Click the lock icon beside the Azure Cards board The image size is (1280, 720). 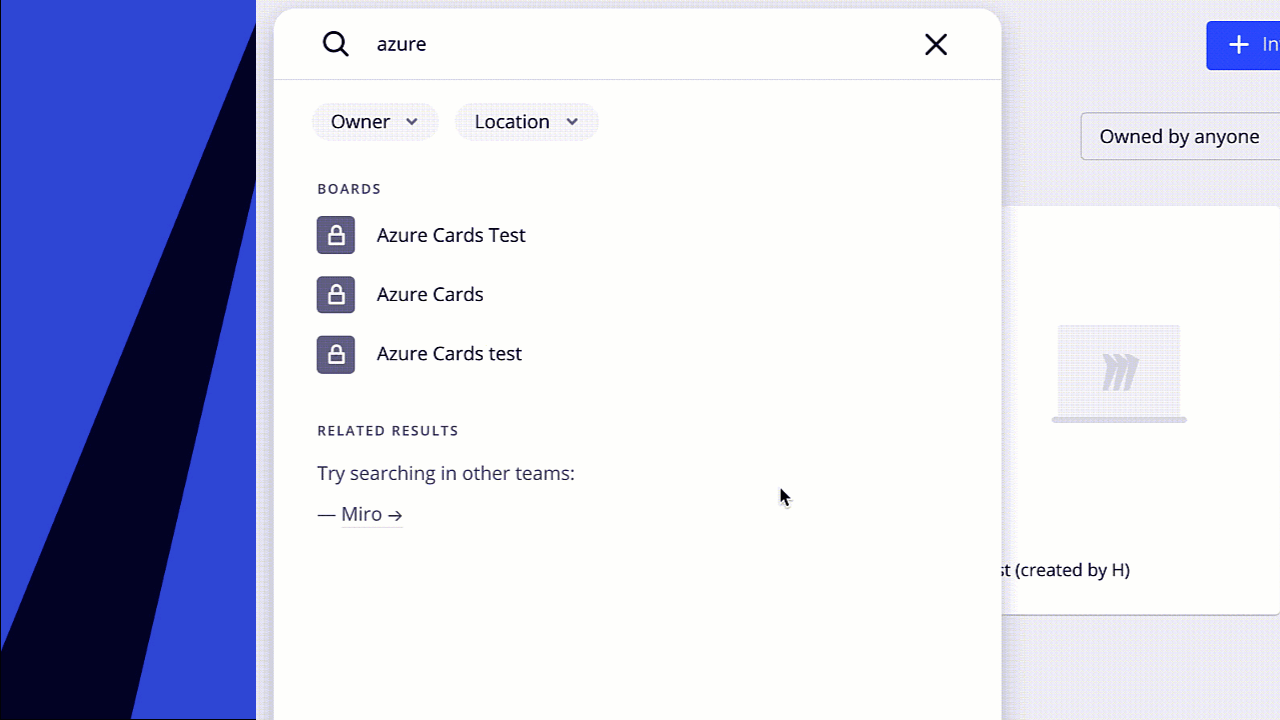tap(336, 294)
